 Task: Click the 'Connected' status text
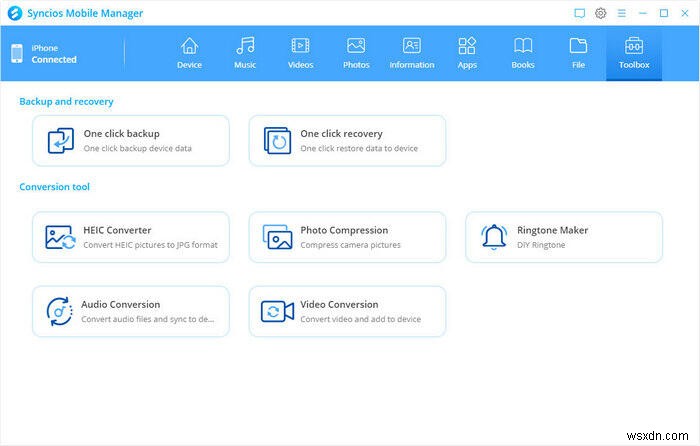click(x=54, y=59)
